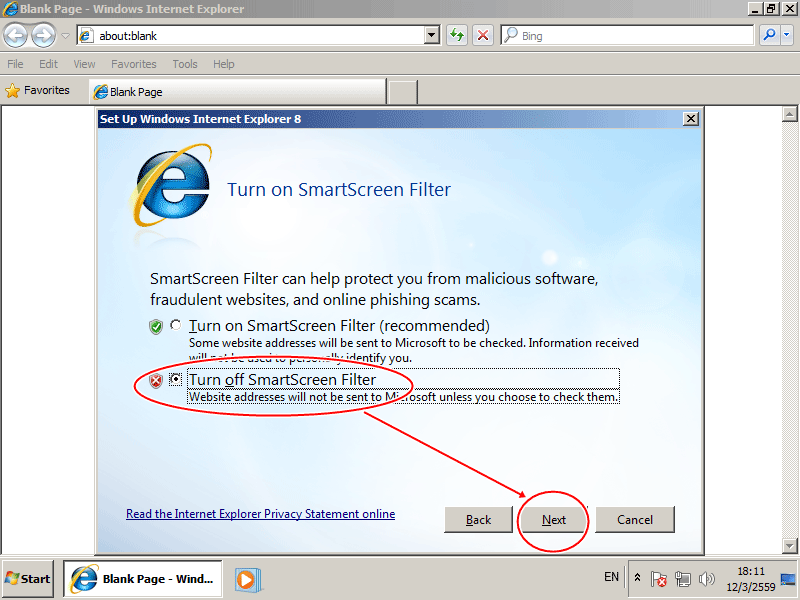Click into the Bing search box
The image size is (800, 600).
coord(627,35)
